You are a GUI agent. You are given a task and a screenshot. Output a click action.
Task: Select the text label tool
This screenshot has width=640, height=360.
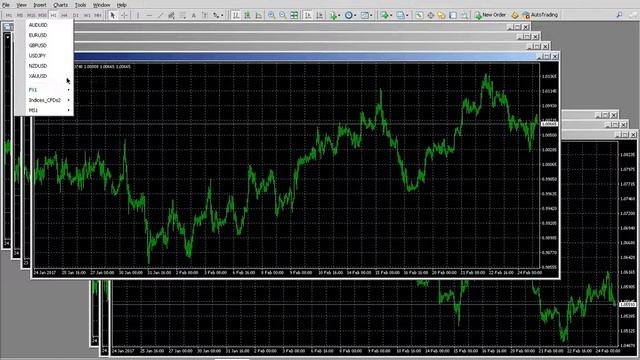coord(204,15)
